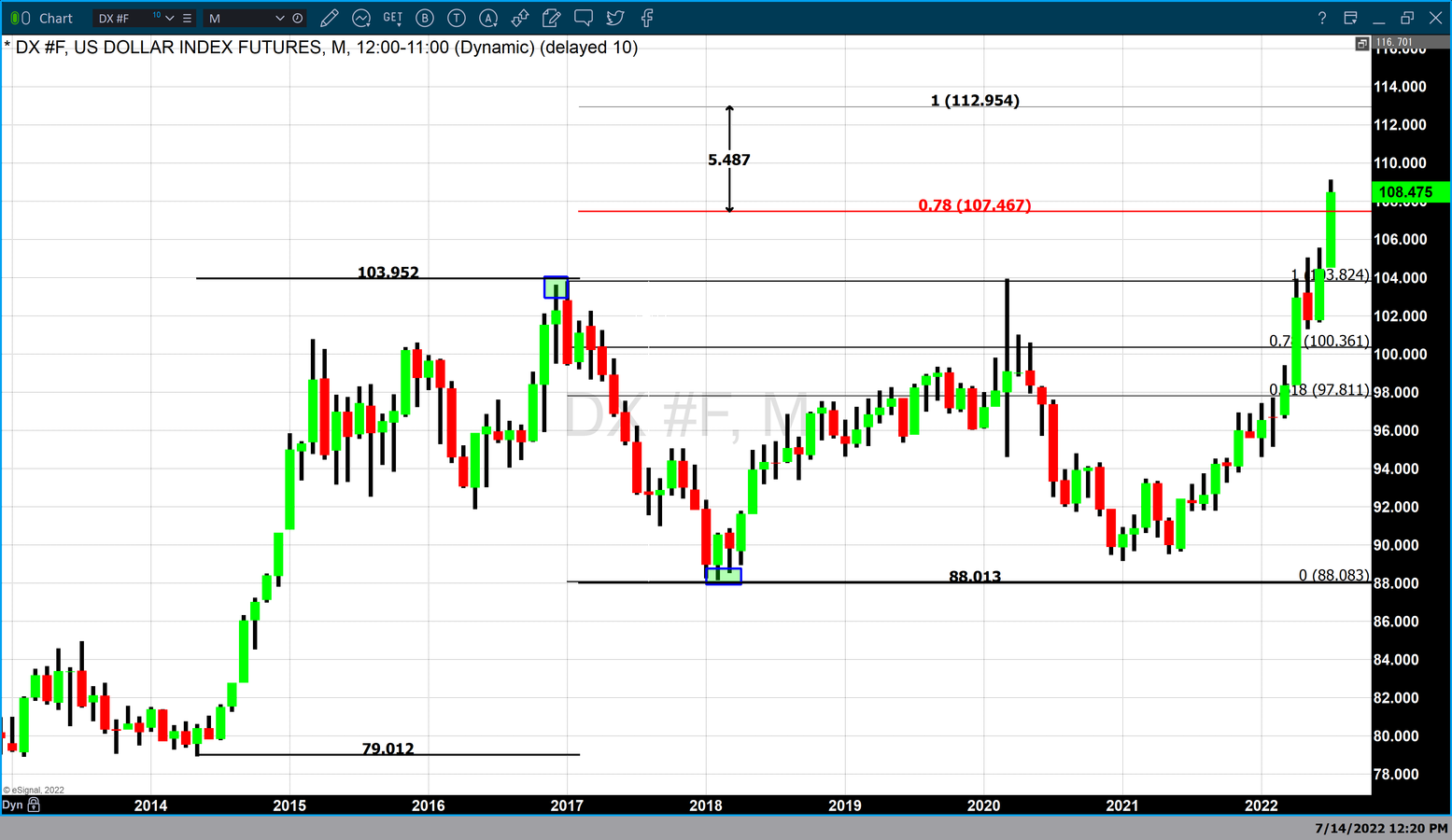Click the circled B toolbar icon
Viewport: 1452px width, 840px height.
(x=425, y=18)
